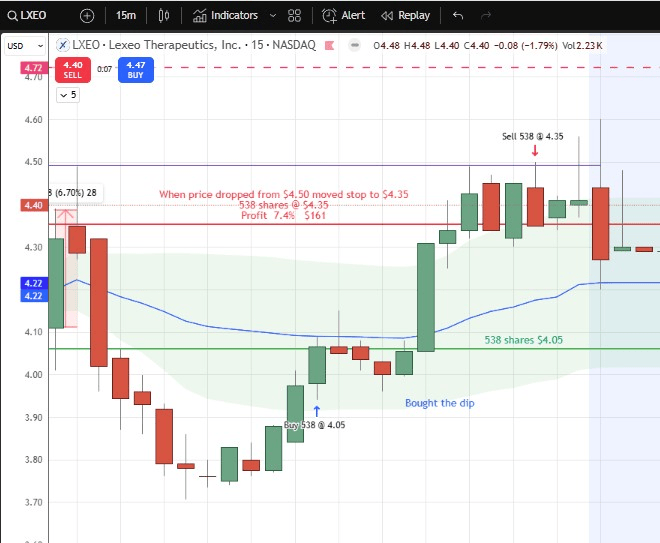Open USD currency dropdown
The image size is (660, 543).
(x=25, y=46)
